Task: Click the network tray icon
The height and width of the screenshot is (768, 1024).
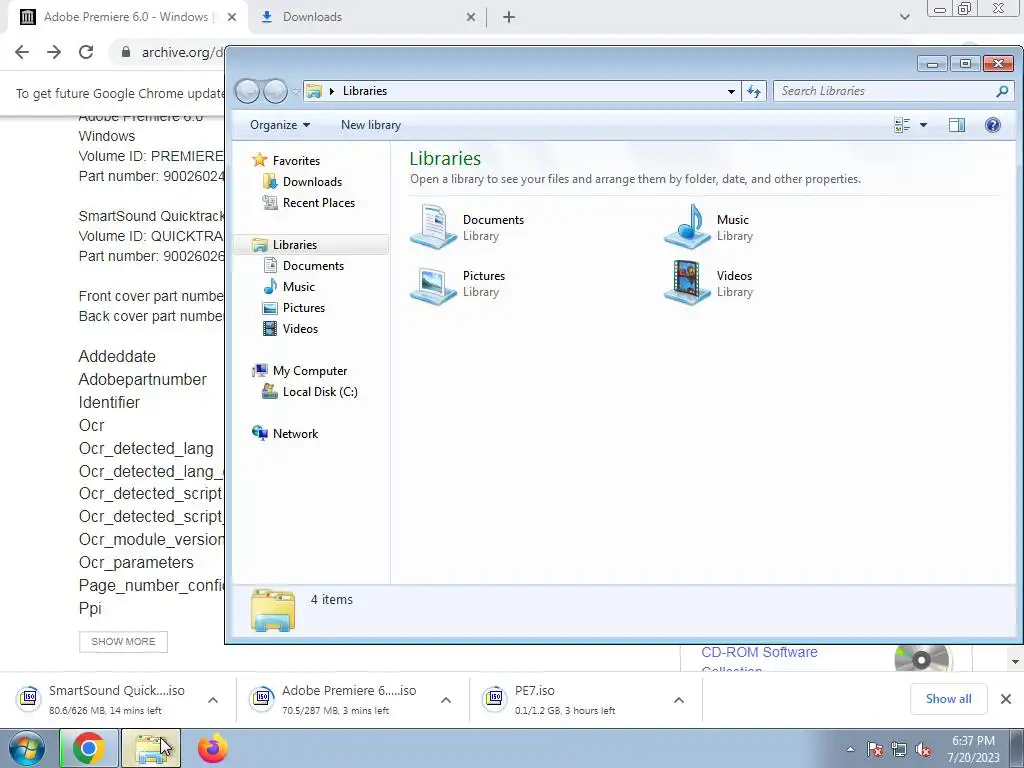Action: click(x=899, y=749)
